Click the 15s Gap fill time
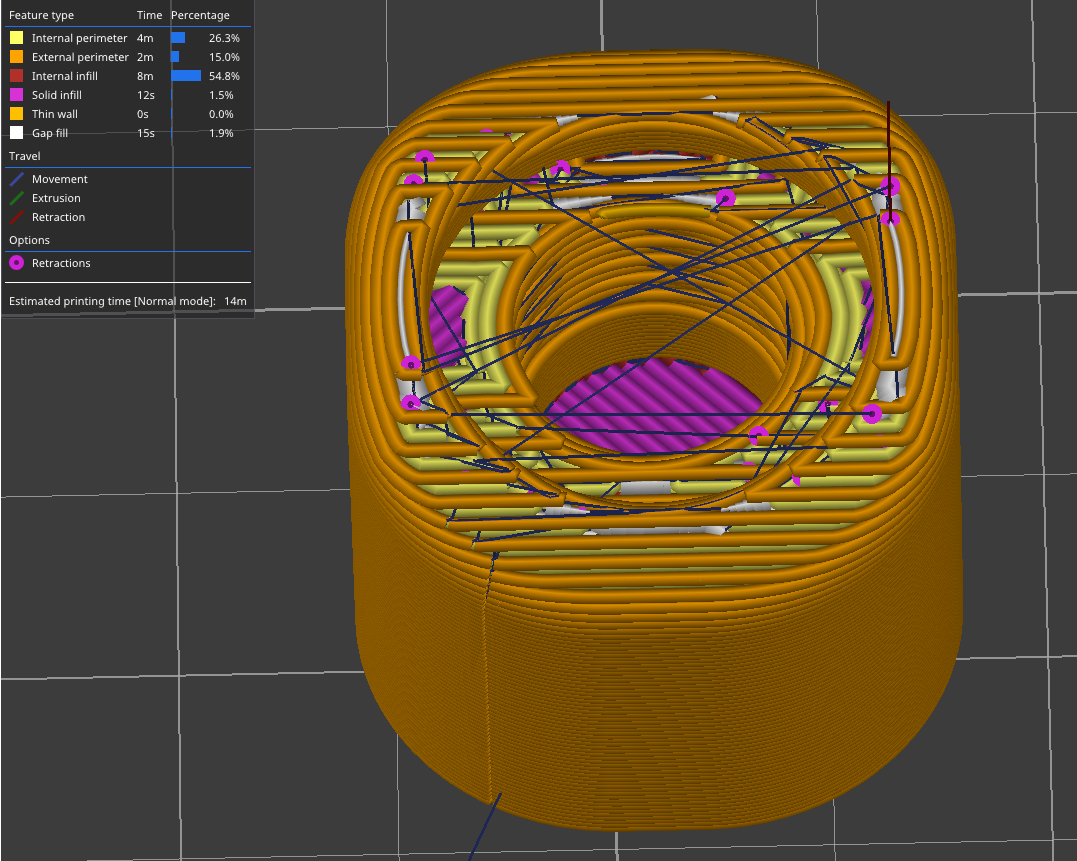The height and width of the screenshot is (861, 1077). (146, 133)
